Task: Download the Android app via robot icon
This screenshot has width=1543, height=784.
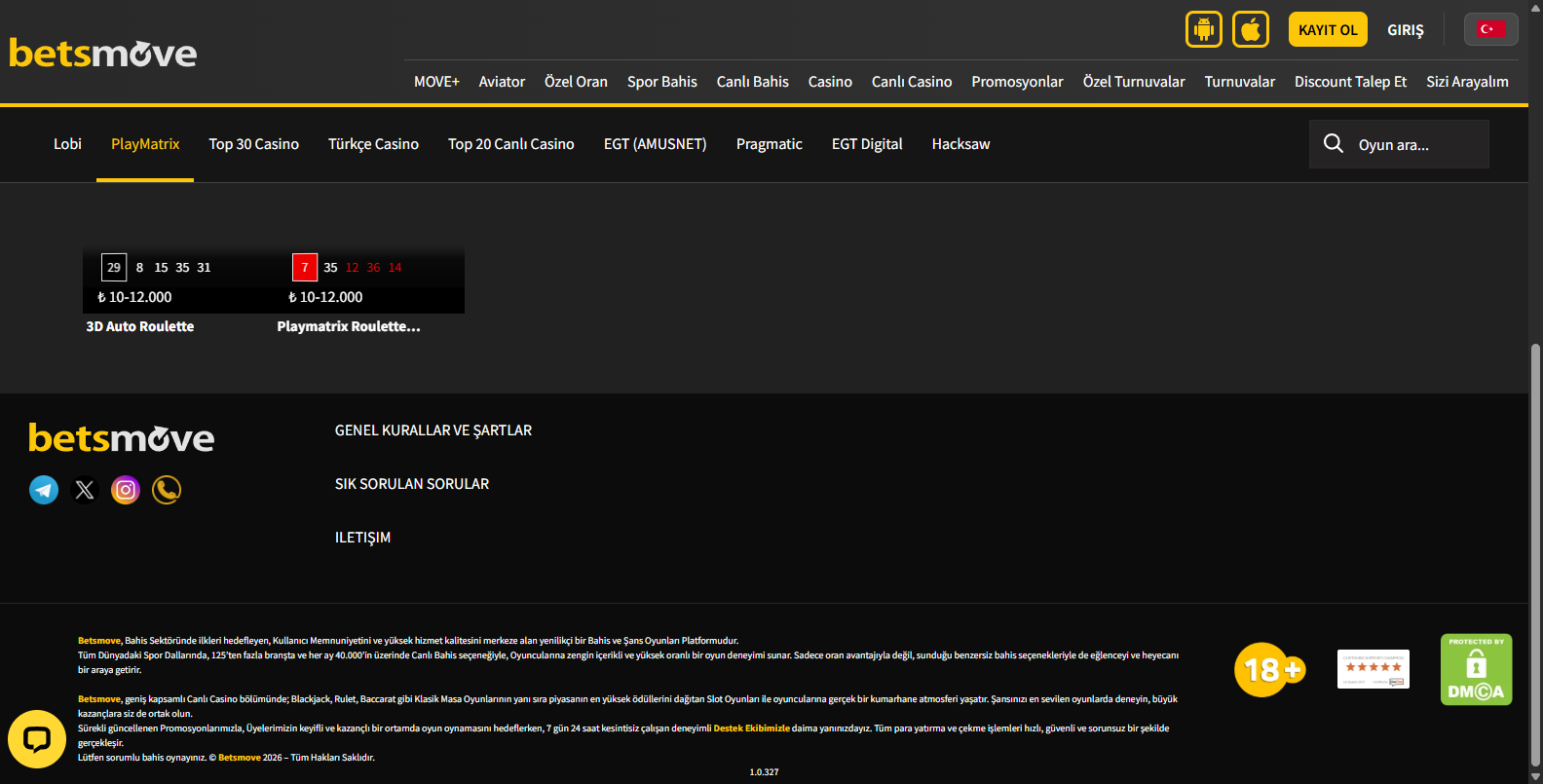Action: pyautogui.click(x=1204, y=29)
